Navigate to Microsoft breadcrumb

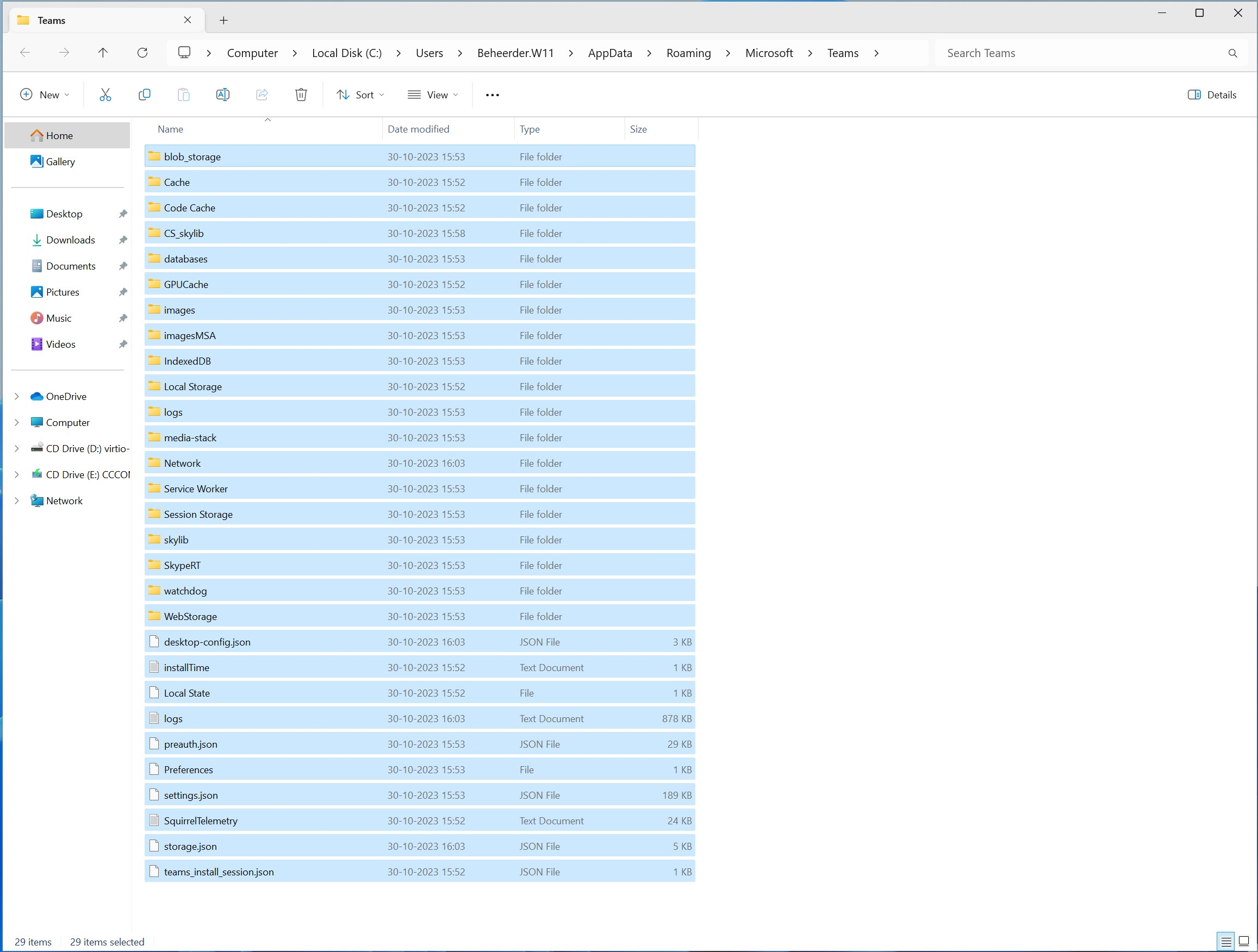click(769, 53)
